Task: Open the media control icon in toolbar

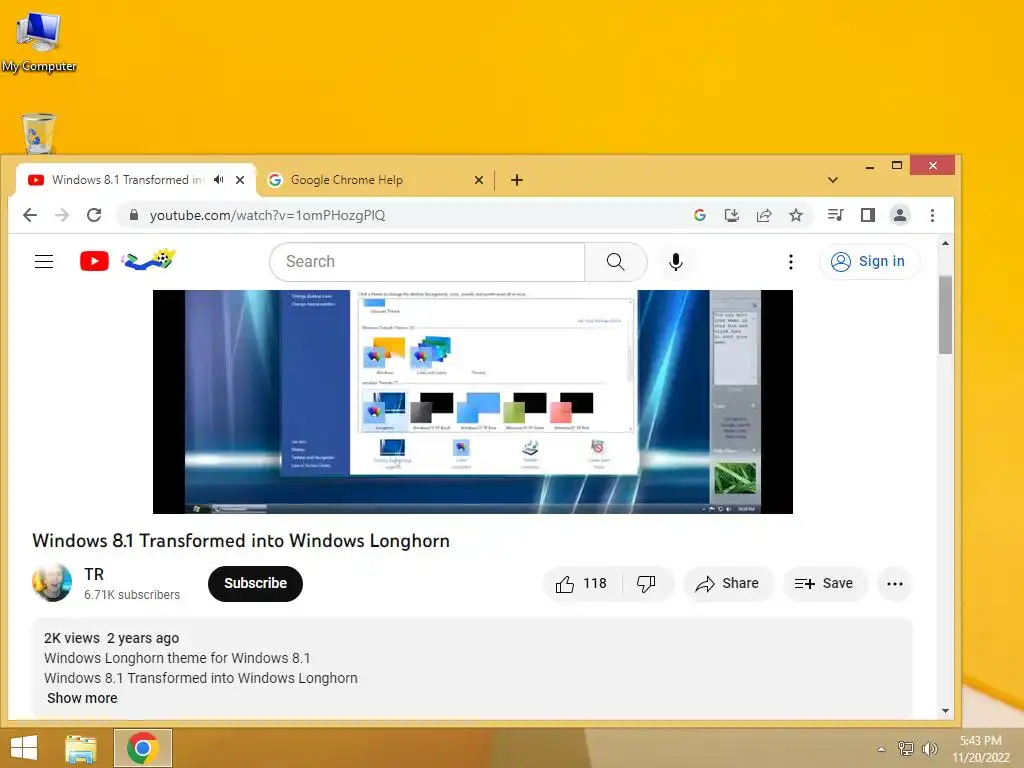Action: tap(835, 215)
